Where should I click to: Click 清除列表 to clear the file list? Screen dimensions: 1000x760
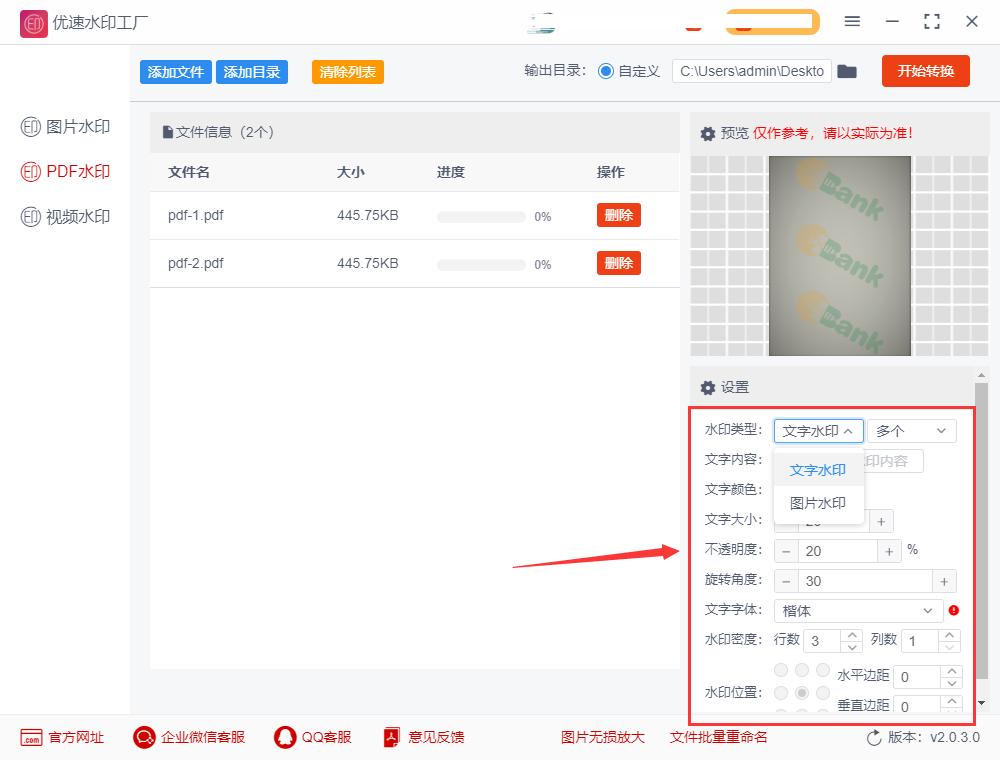347,71
